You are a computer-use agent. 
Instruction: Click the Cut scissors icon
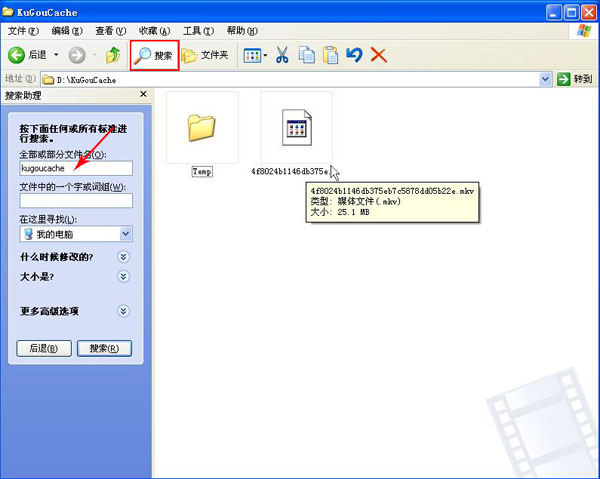point(282,55)
